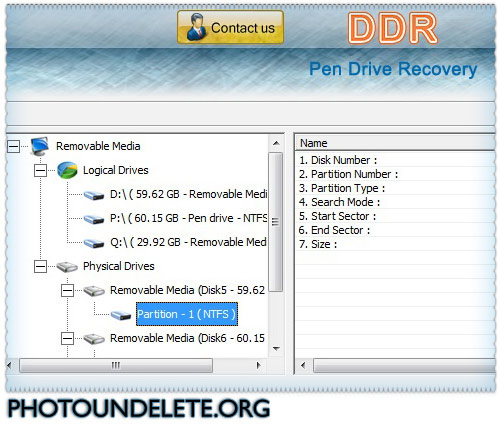Collapse the Logical Drives node

[40, 170]
